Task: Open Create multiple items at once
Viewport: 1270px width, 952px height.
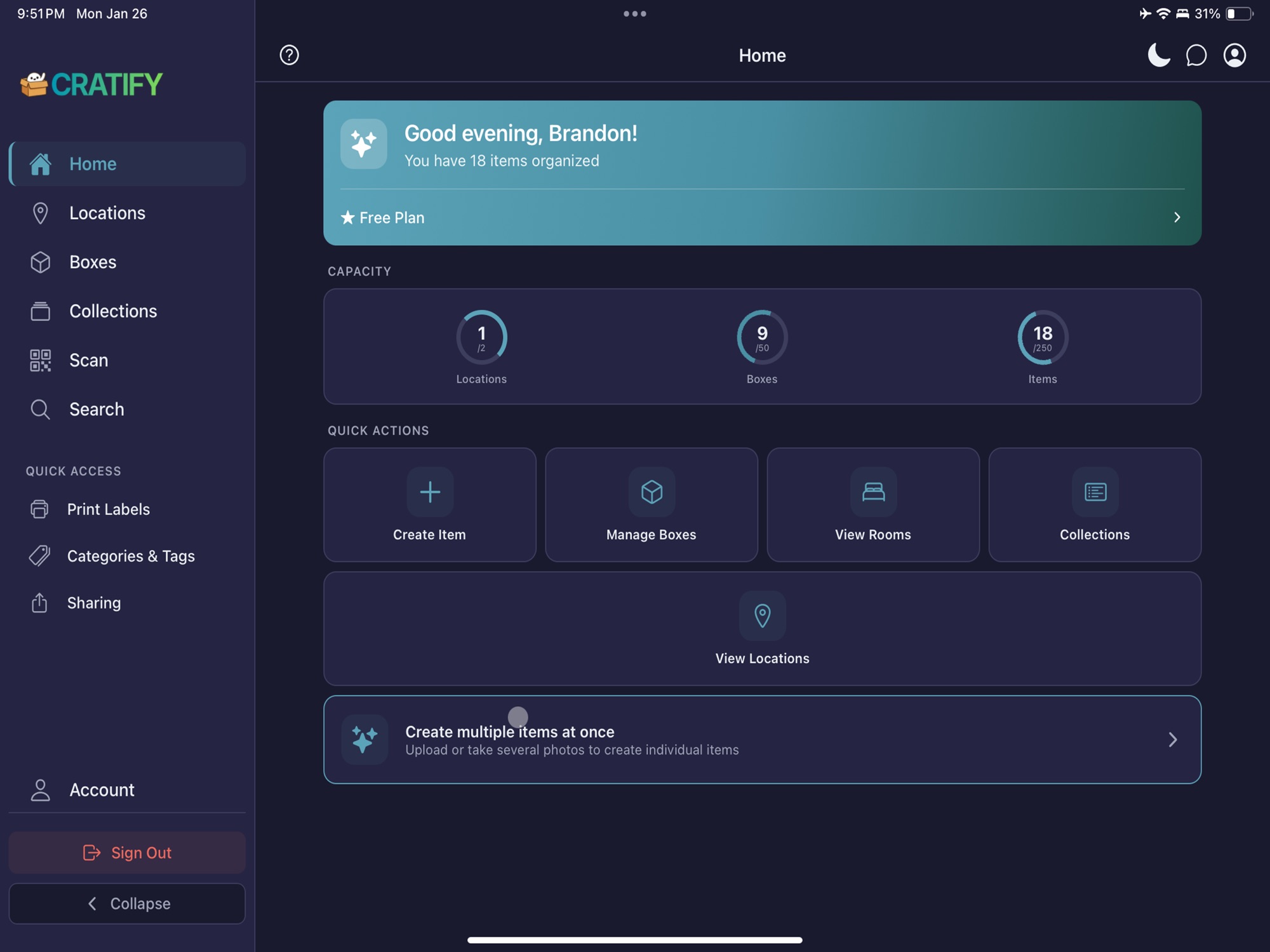Action: (762, 739)
